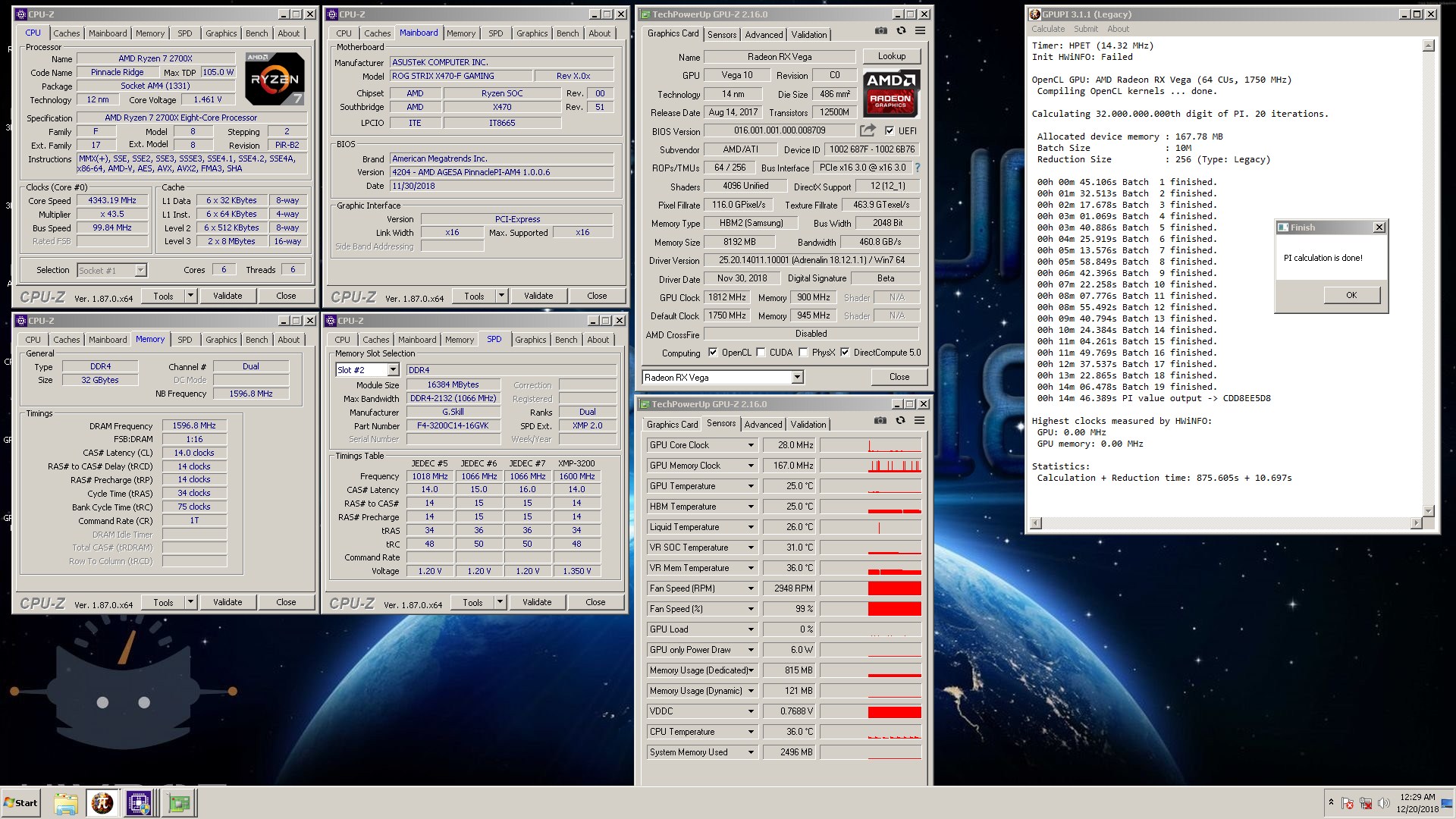The height and width of the screenshot is (819, 1456).
Task: Toggle the UEFI checkbox in GPU-Z
Action: pos(890,130)
